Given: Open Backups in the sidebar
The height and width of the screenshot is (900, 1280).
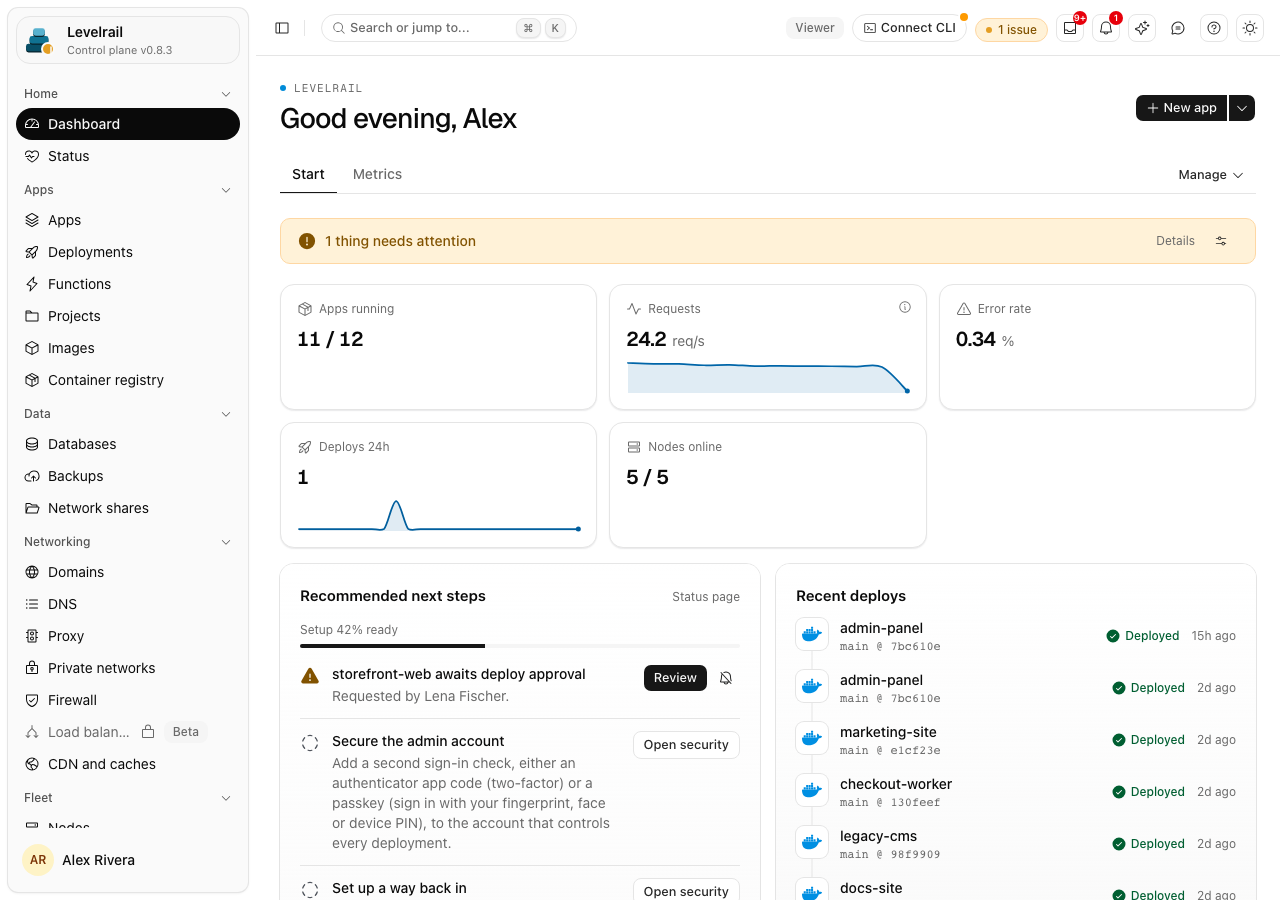Looking at the screenshot, I should [x=128, y=476].
